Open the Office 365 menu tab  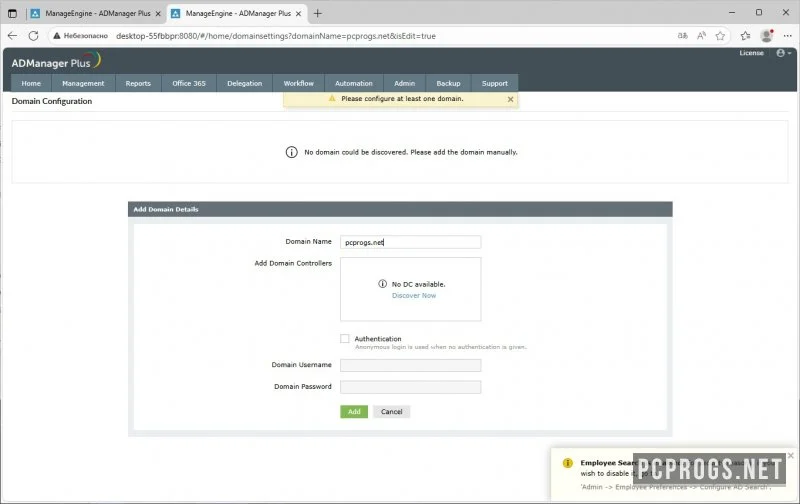189,83
